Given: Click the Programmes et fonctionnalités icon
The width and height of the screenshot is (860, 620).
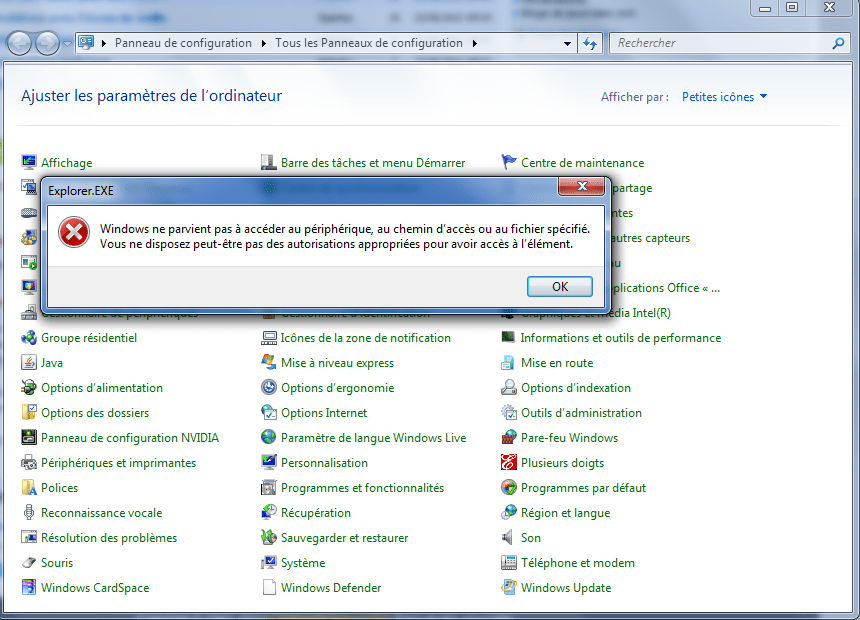Looking at the screenshot, I should (268, 487).
